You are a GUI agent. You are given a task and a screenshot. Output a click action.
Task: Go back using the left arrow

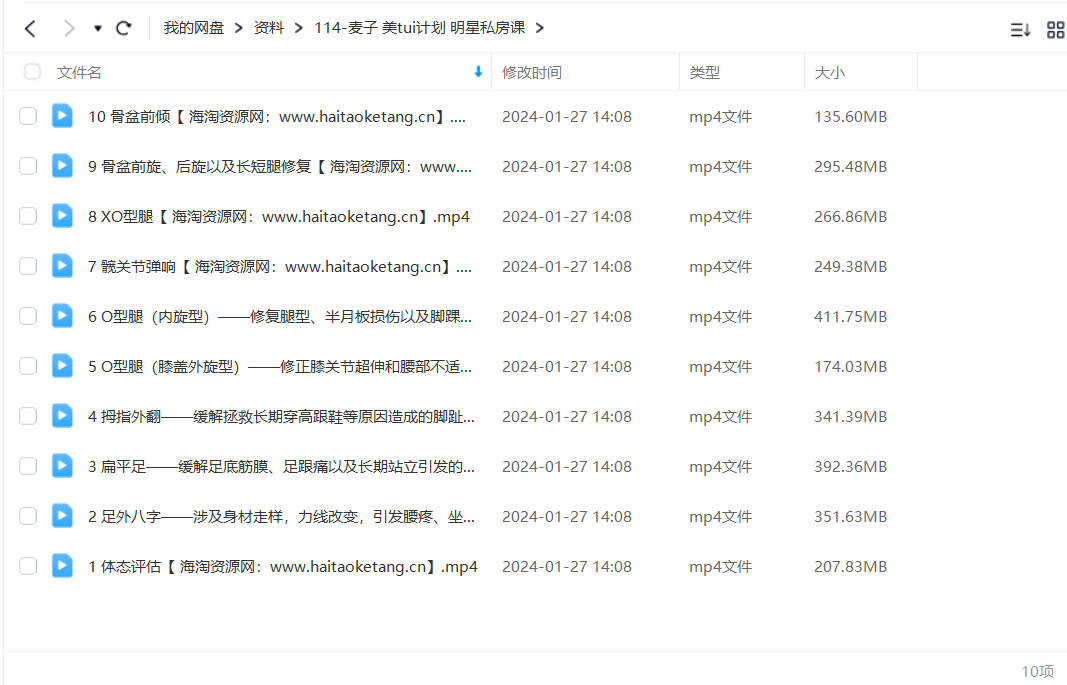pyautogui.click(x=30, y=29)
